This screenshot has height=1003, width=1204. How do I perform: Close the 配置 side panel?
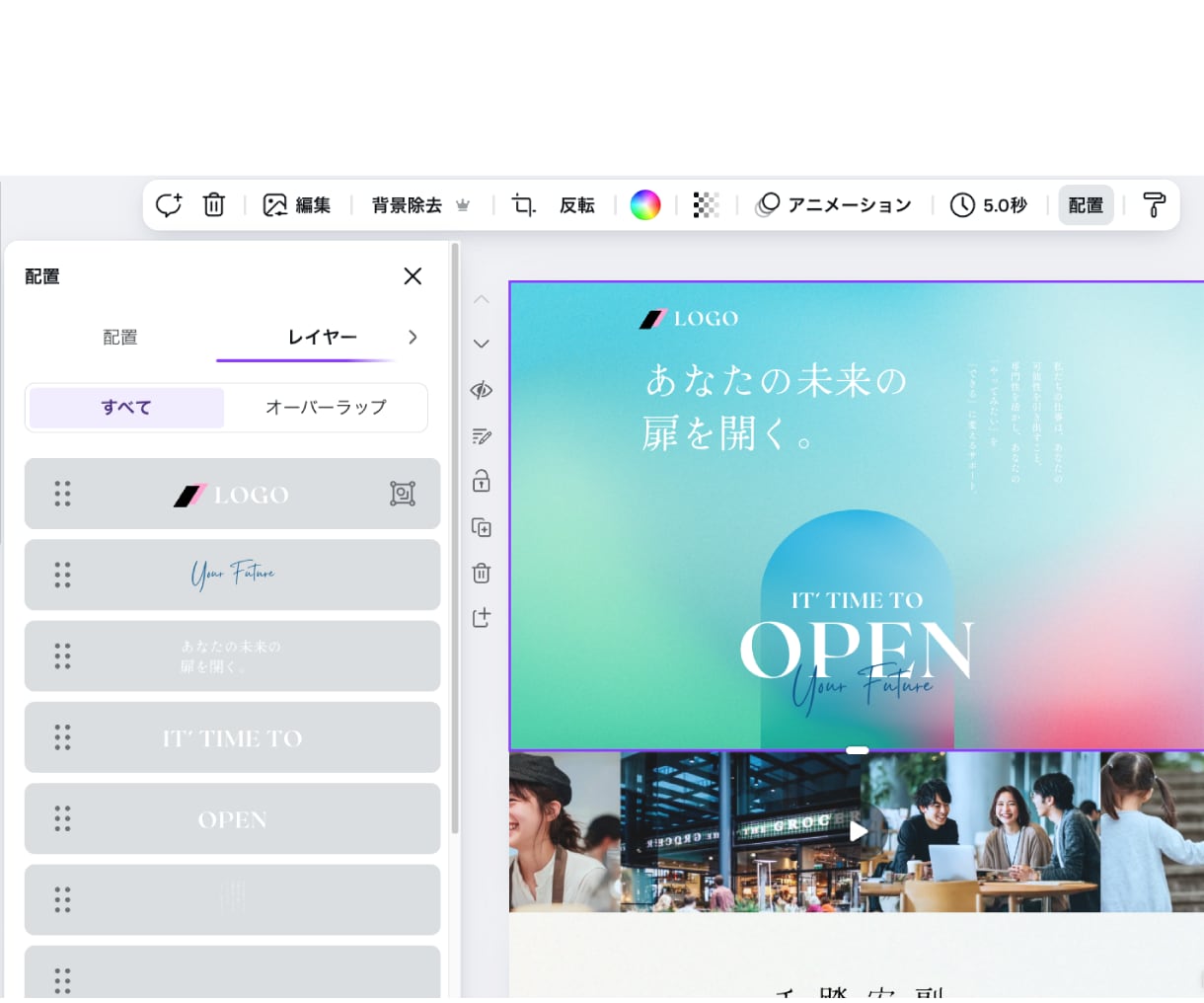click(413, 276)
